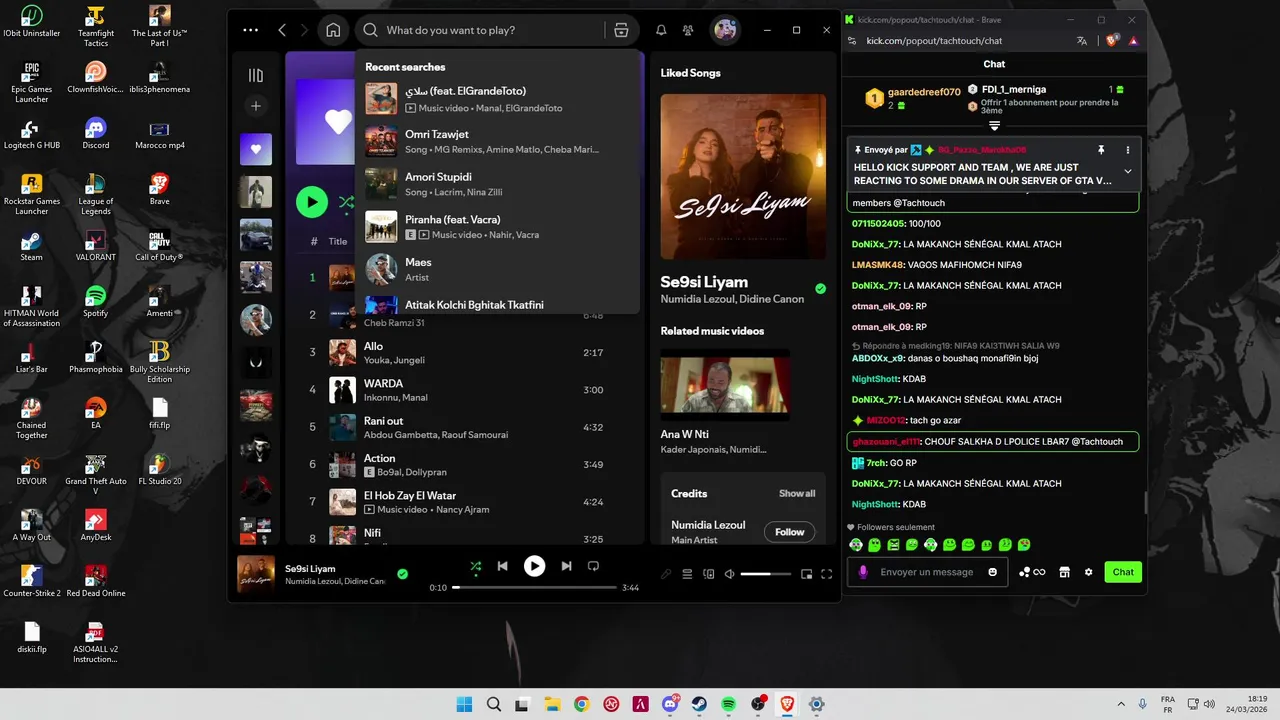The height and width of the screenshot is (720, 1280).
Task: Skip to previous track
Action: click(x=503, y=566)
